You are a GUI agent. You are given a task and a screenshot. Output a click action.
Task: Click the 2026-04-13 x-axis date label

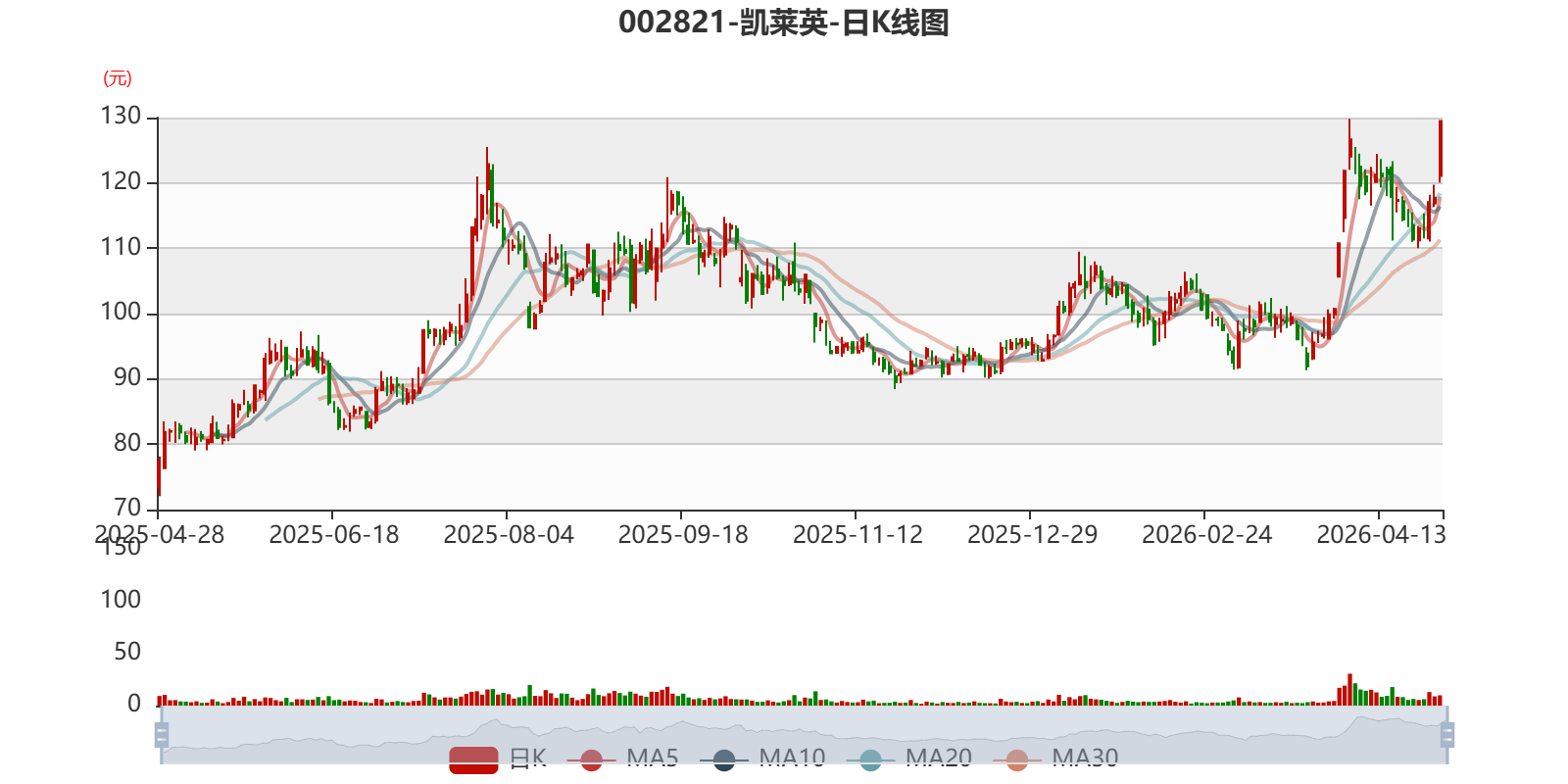pos(1381,534)
